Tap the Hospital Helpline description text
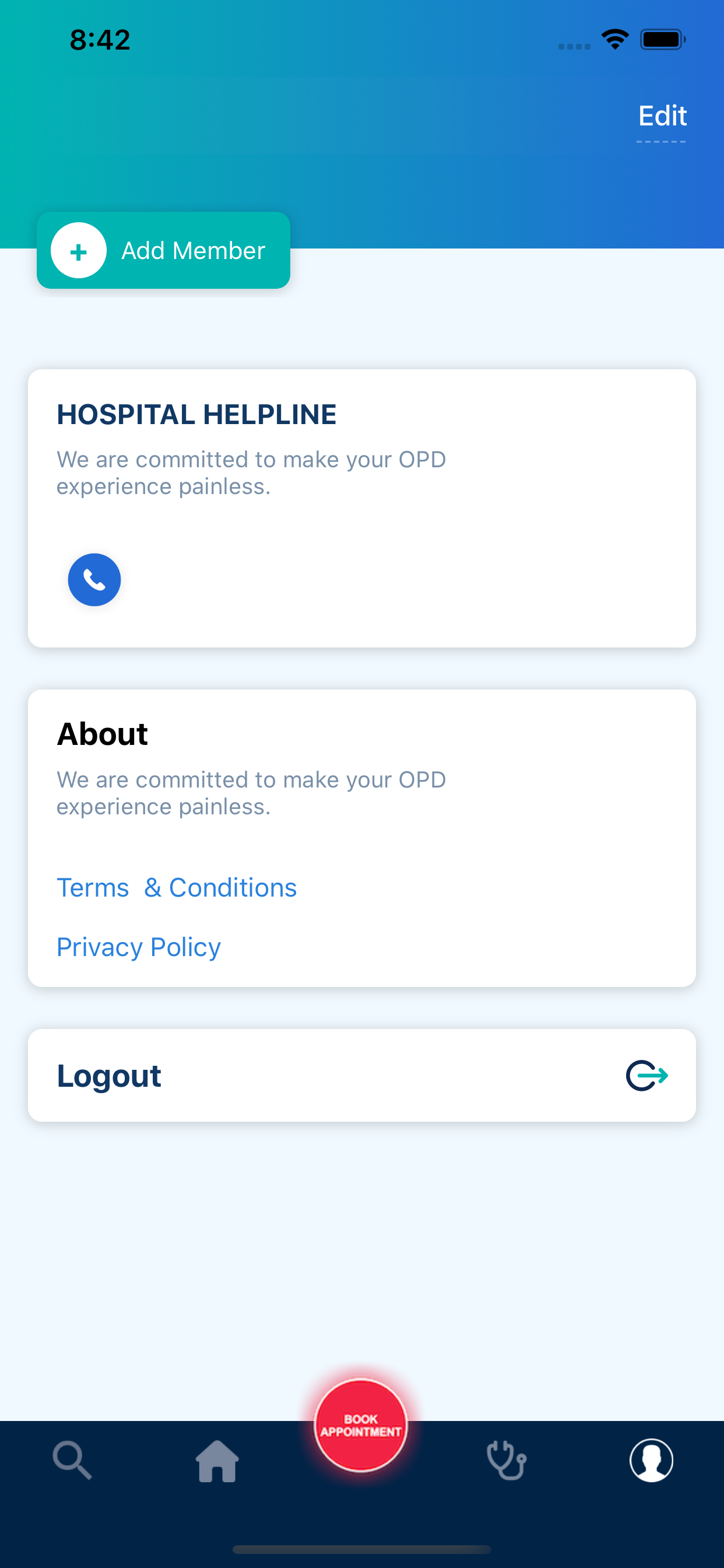 [x=251, y=473]
